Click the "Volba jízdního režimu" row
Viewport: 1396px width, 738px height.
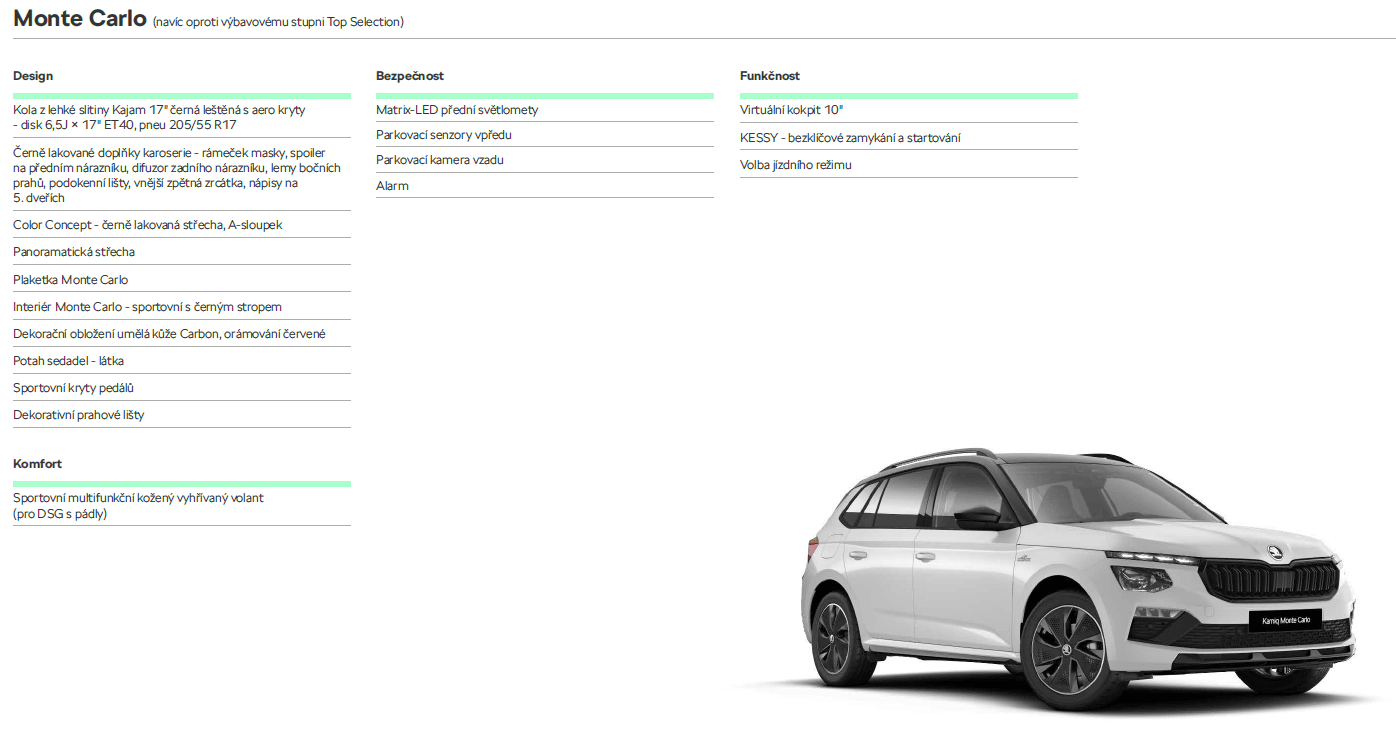pyautogui.click(x=909, y=165)
